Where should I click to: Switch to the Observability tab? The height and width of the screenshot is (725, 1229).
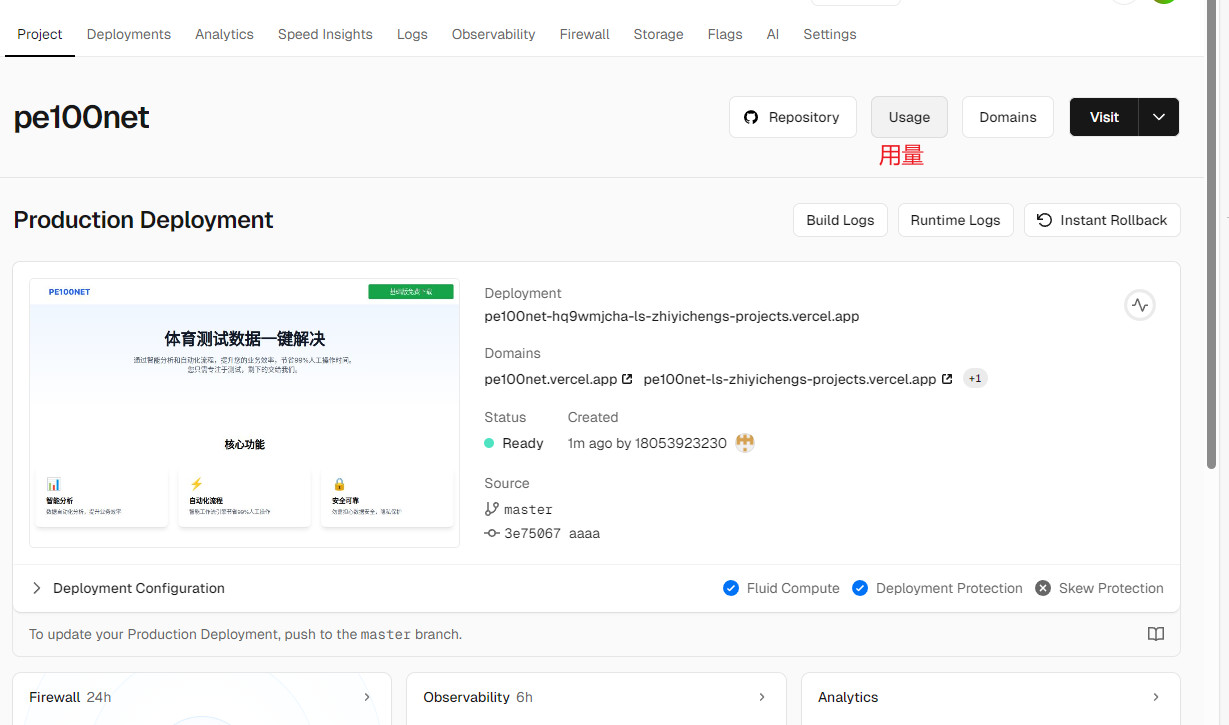click(493, 34)
